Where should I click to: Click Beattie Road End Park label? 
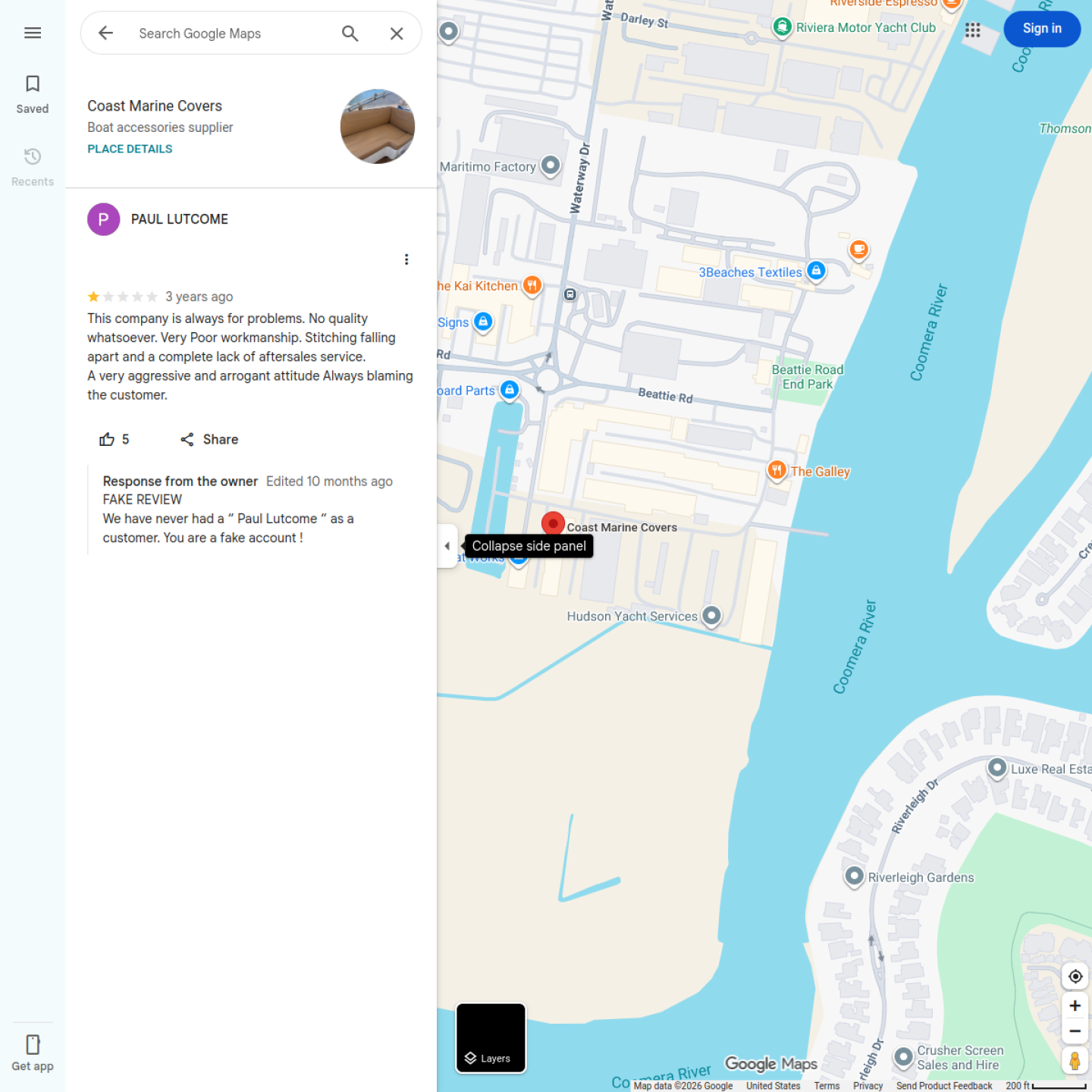tap(808, 377)
